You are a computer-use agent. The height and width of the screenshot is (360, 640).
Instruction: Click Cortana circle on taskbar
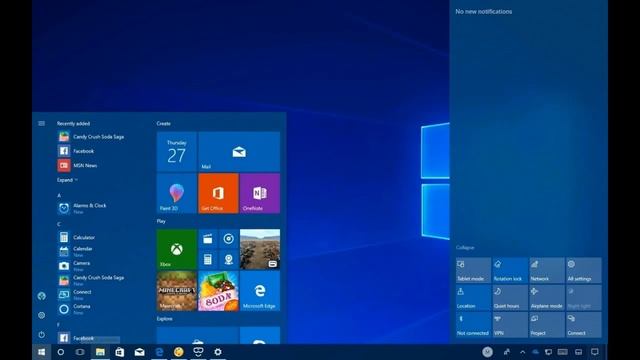(x=60, y=352)
